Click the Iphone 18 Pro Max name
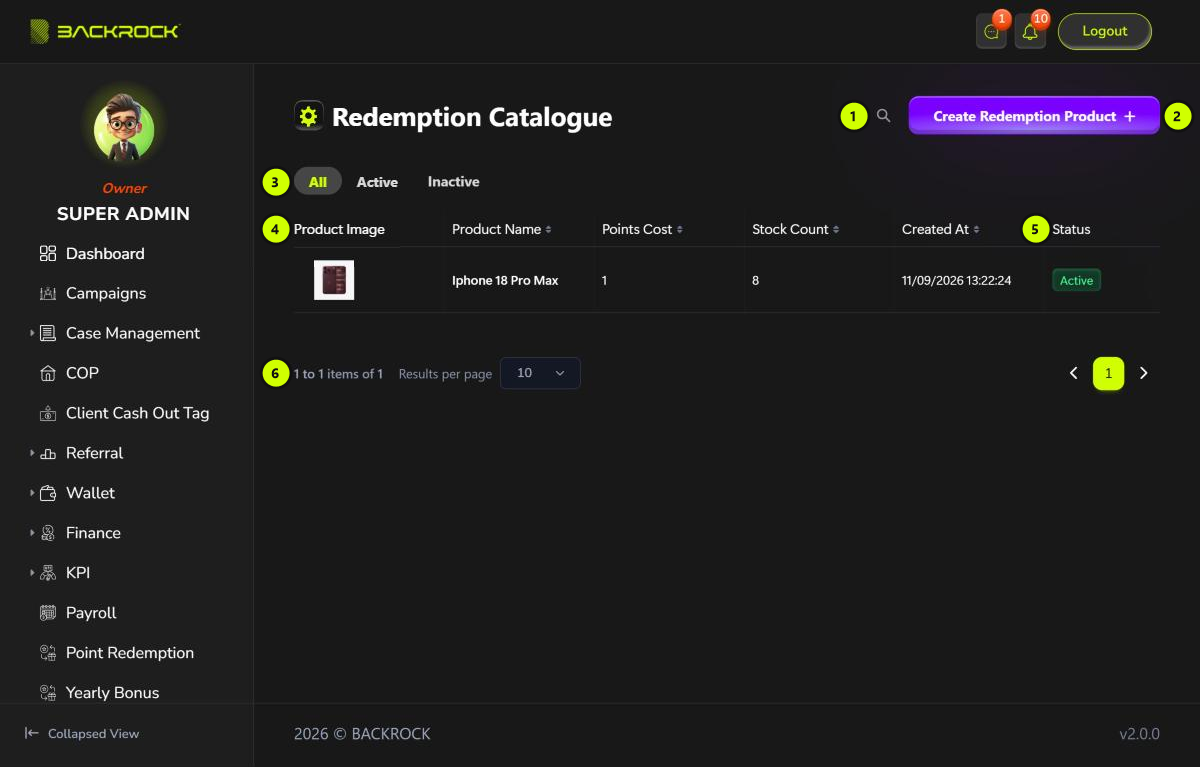Screen dimensions: 1200x767 505,281
